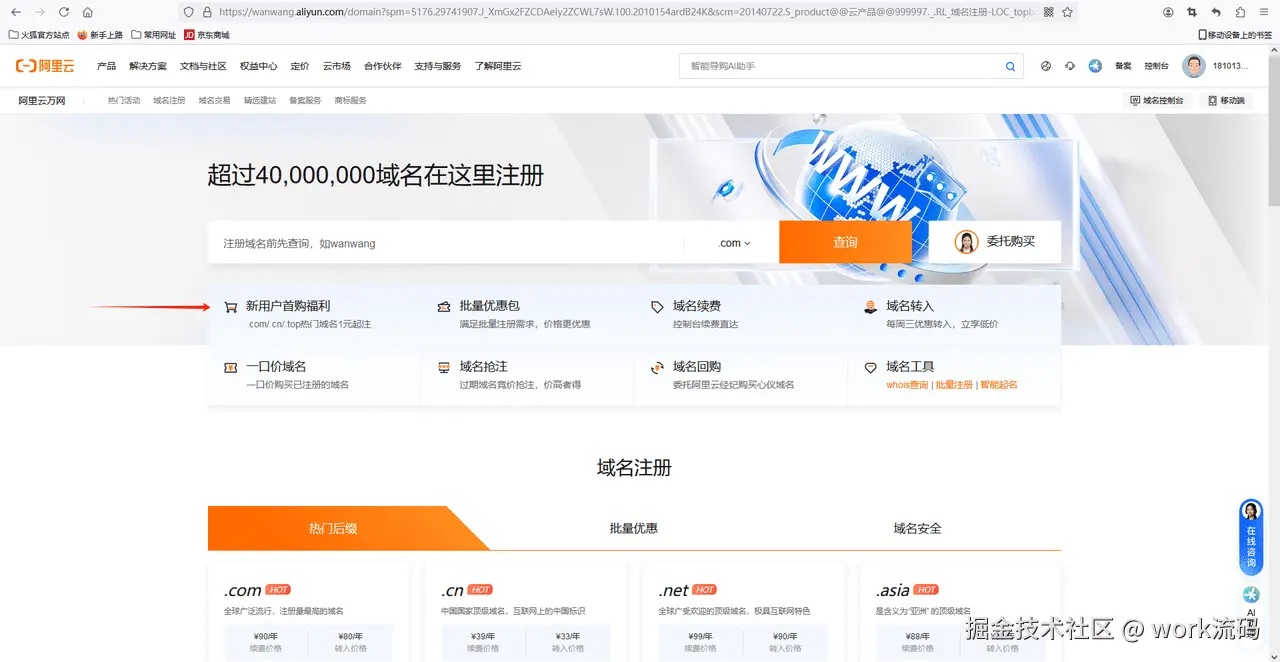Click the 委托购买 button

pos(995,242)
